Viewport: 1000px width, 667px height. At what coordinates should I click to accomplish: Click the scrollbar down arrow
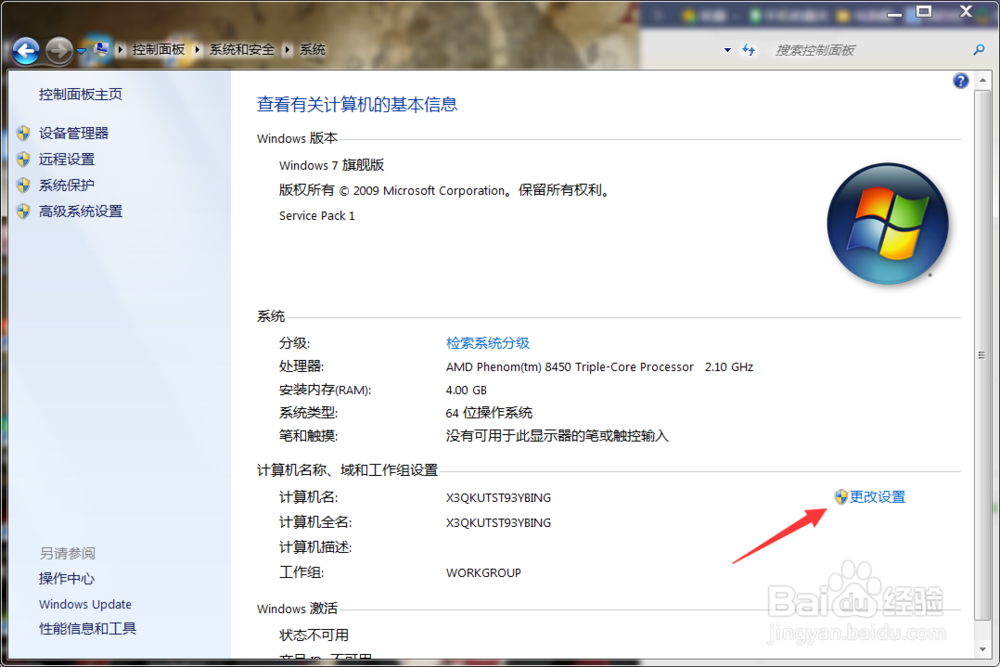[x=982, y=649]
